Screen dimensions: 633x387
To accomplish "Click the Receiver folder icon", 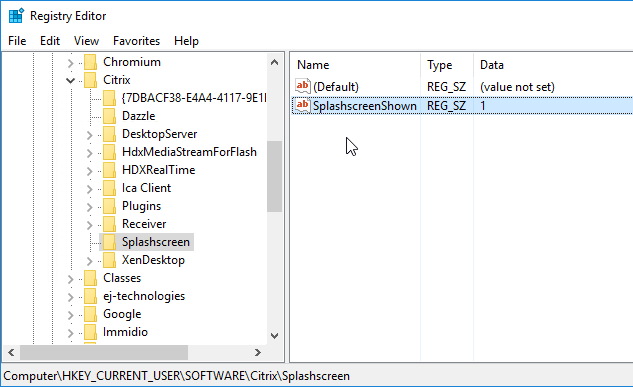I will click(x=109, y=224).
